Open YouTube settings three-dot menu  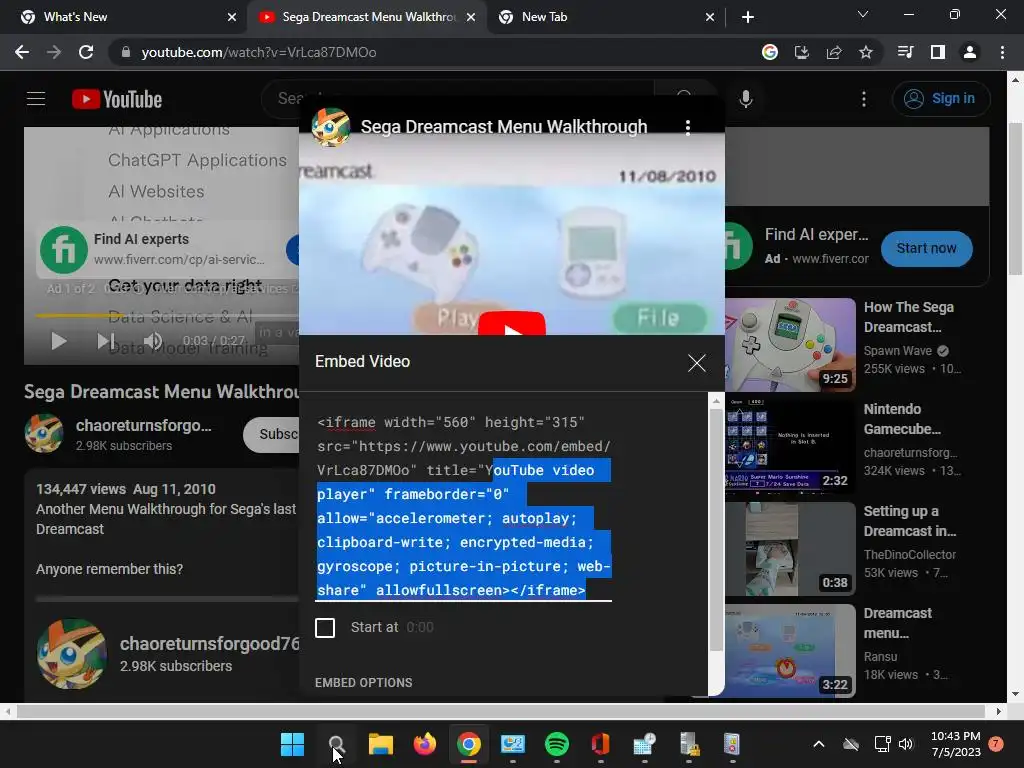[863, 99]
